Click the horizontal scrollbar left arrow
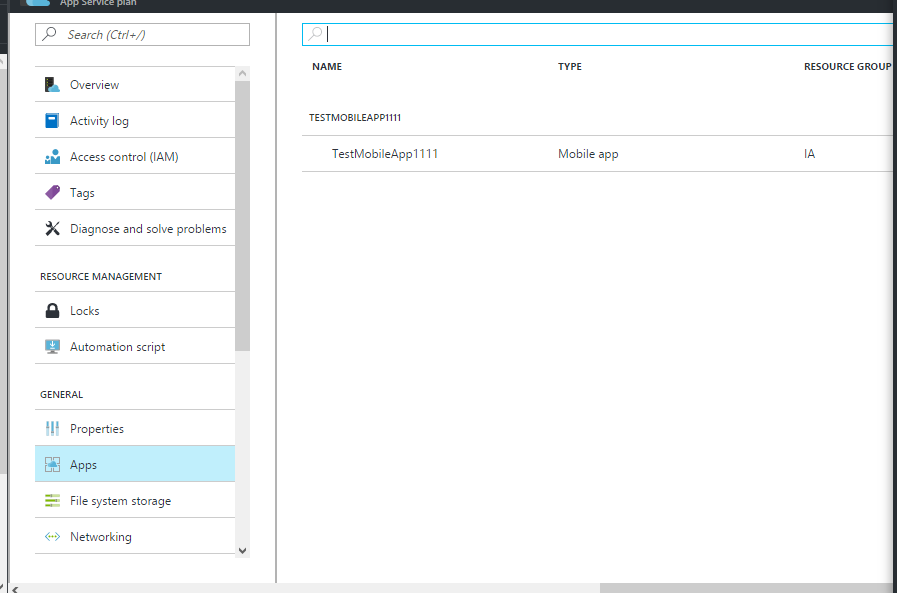Image resolution: width=897 pixels, height=593 pixels. coord(15,588)
